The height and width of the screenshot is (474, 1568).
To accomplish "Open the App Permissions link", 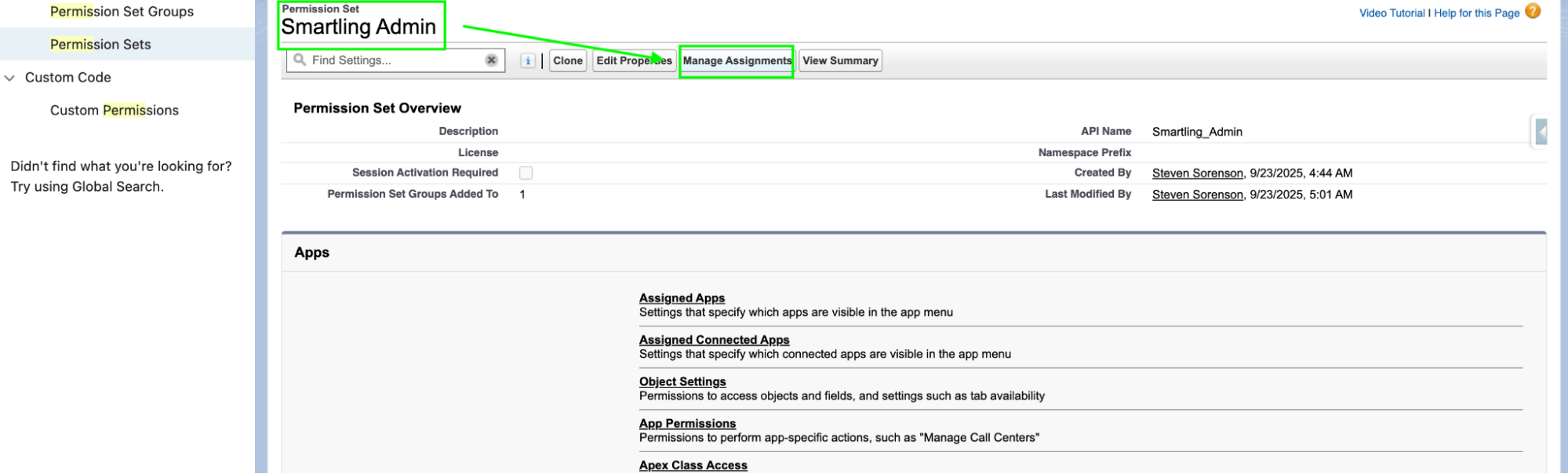I will (x=687, y=424).
